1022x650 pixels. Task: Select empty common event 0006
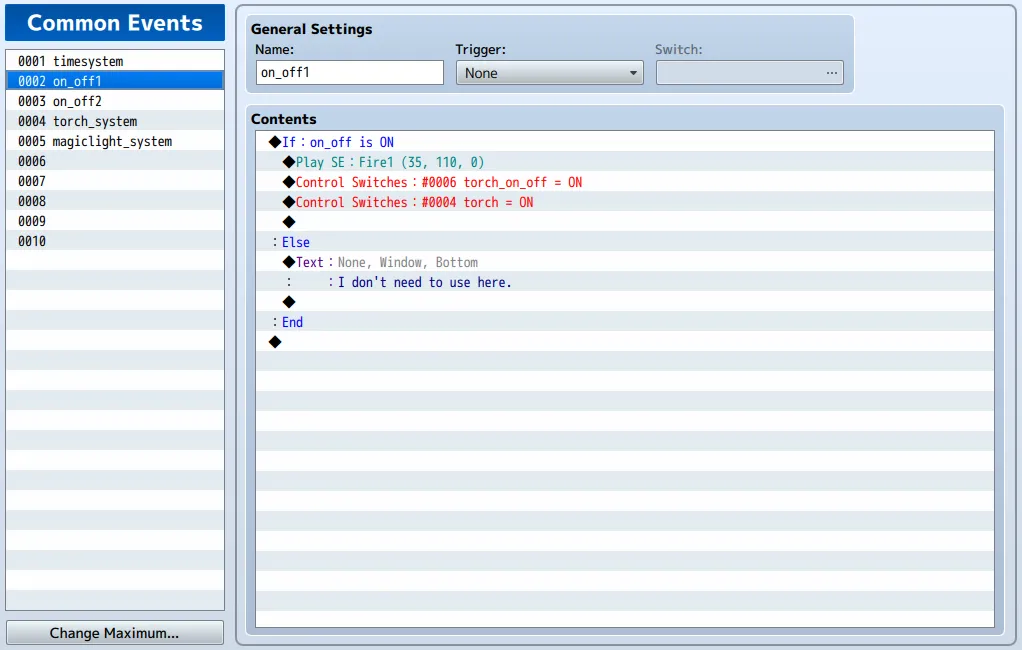[x=115, y=161]
